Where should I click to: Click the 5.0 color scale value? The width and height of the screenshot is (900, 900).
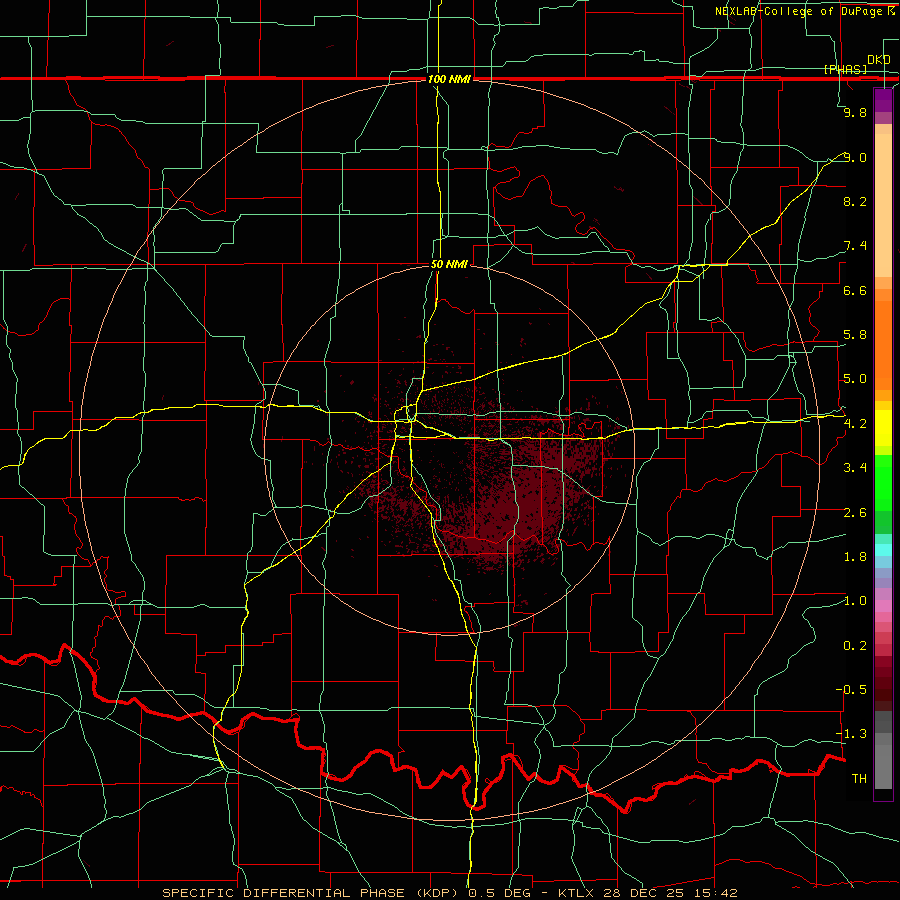[855, 379]
